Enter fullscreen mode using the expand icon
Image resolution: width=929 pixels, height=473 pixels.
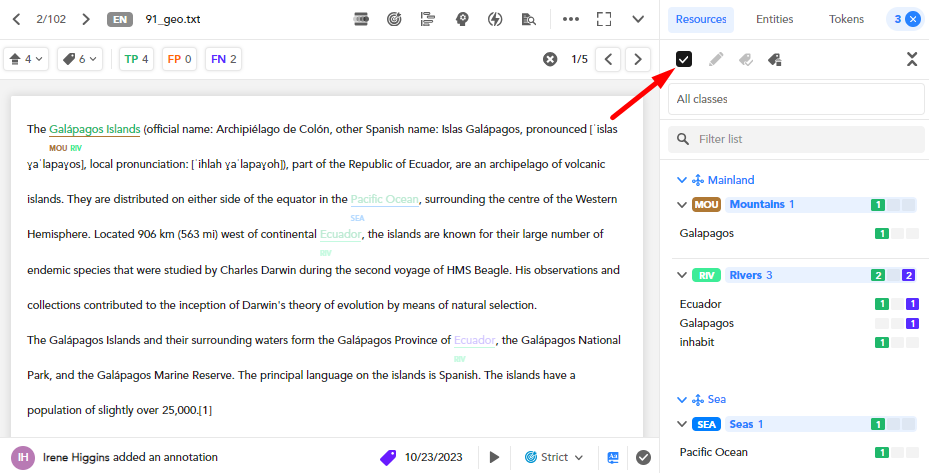coord(603,19)
